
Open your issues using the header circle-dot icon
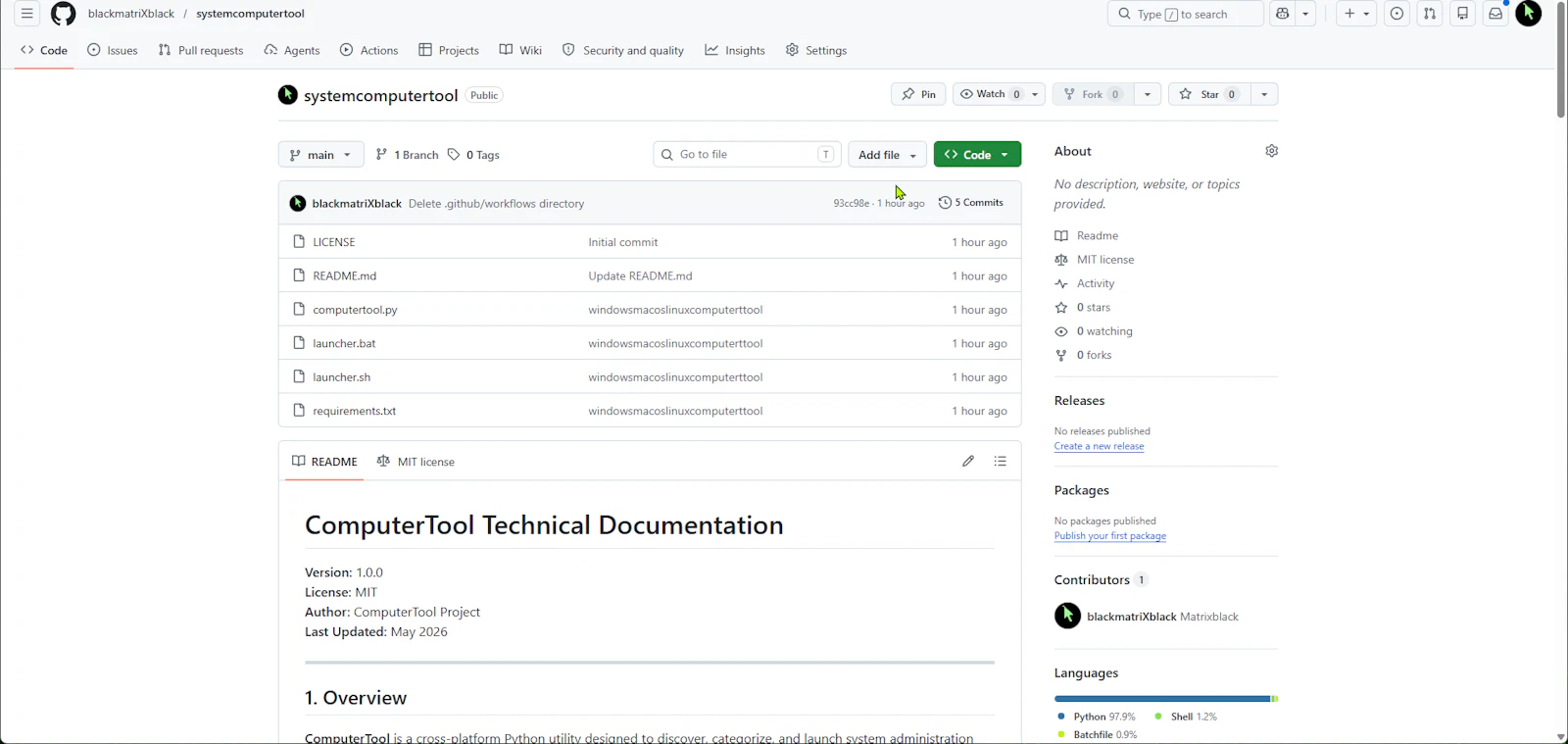1396,14
